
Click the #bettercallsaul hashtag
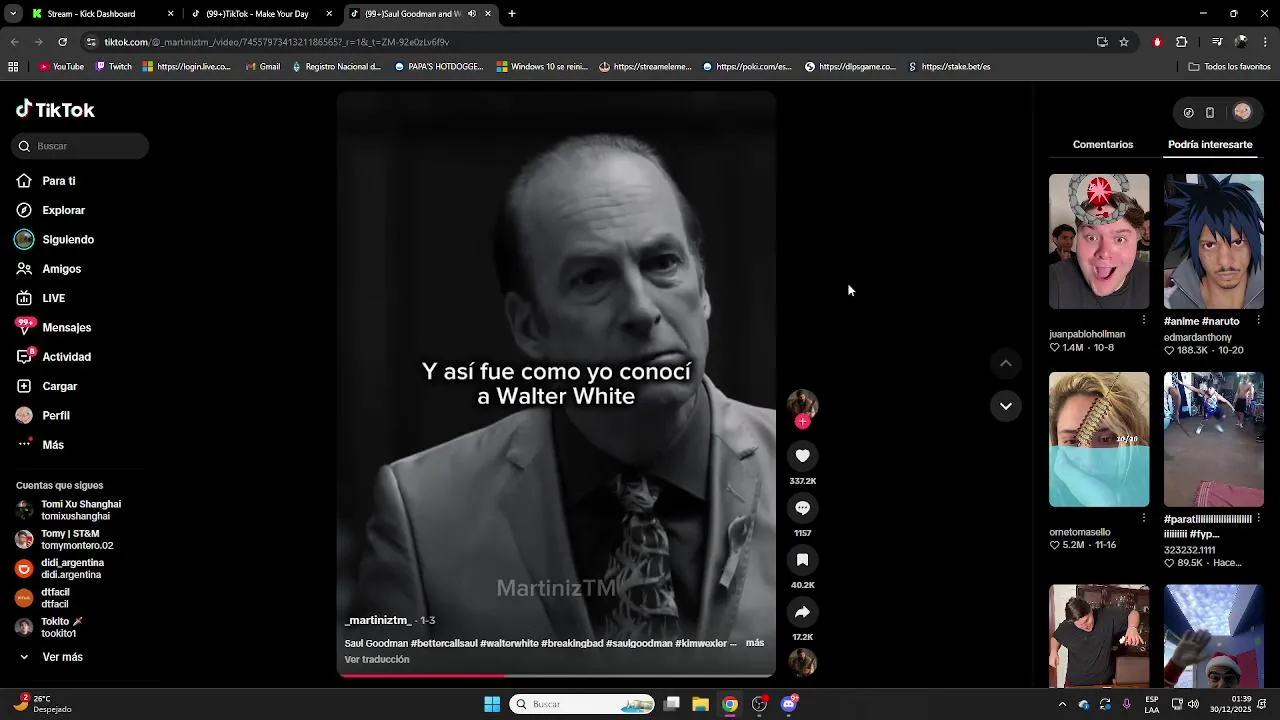pos(444,643)
